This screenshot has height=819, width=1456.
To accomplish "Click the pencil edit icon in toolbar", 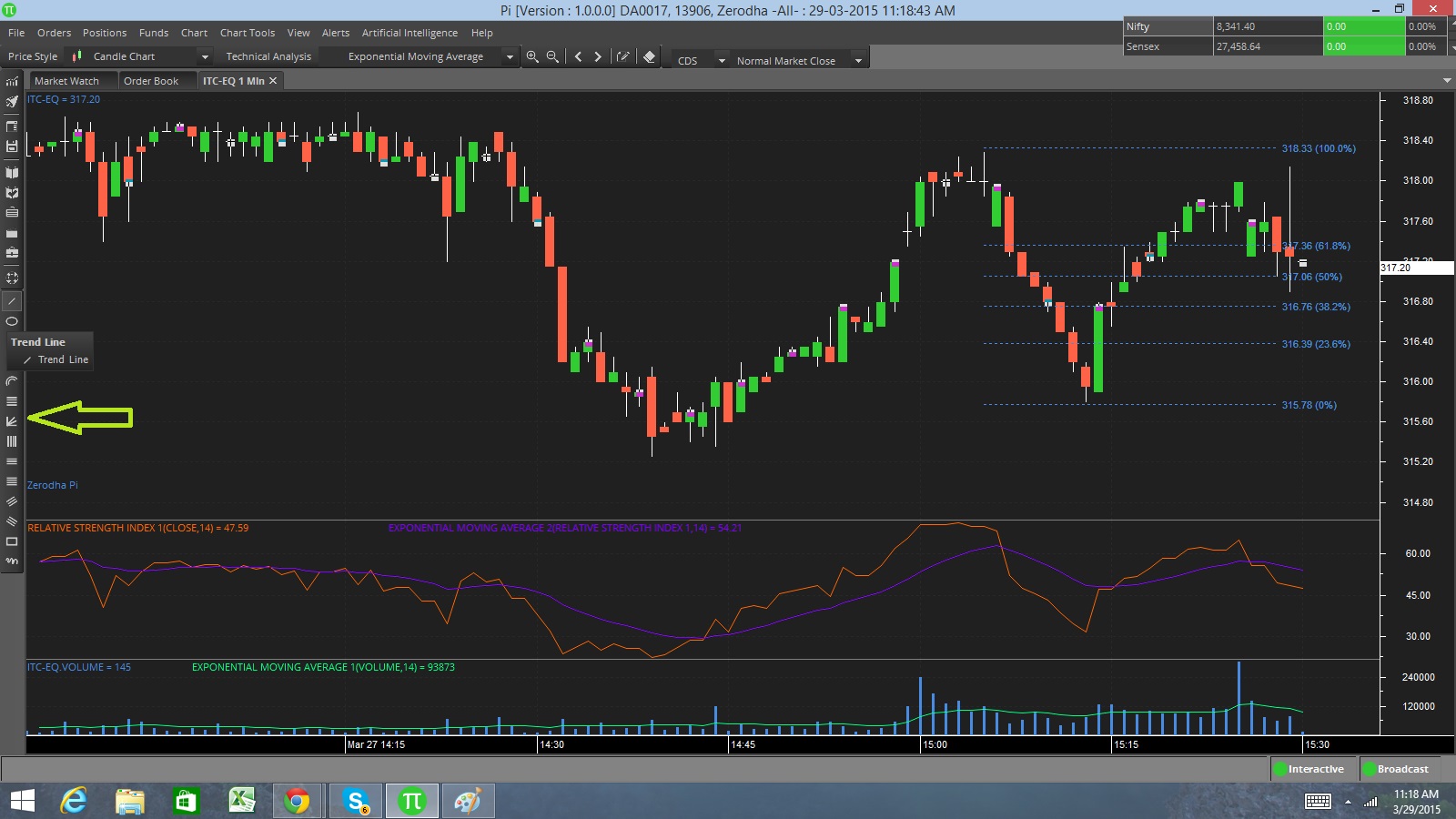I will coord(623,56).
